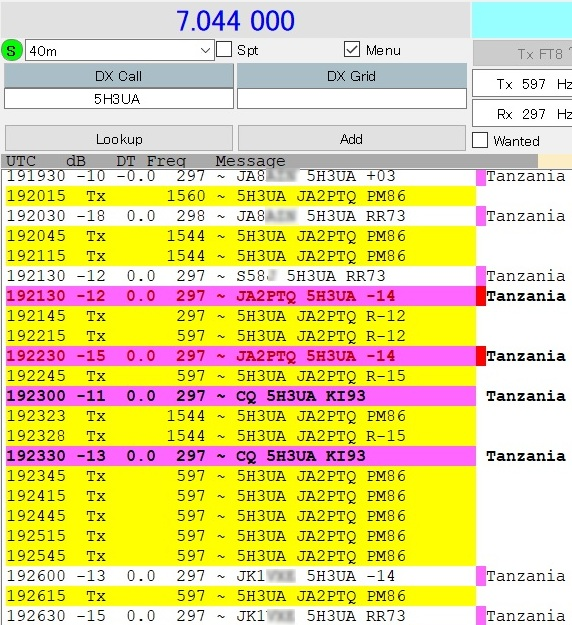The height and width of the screenshot is (625, 572).
Task: Click the Tx 597 Hz frequency box
Action: click(522, 84)
